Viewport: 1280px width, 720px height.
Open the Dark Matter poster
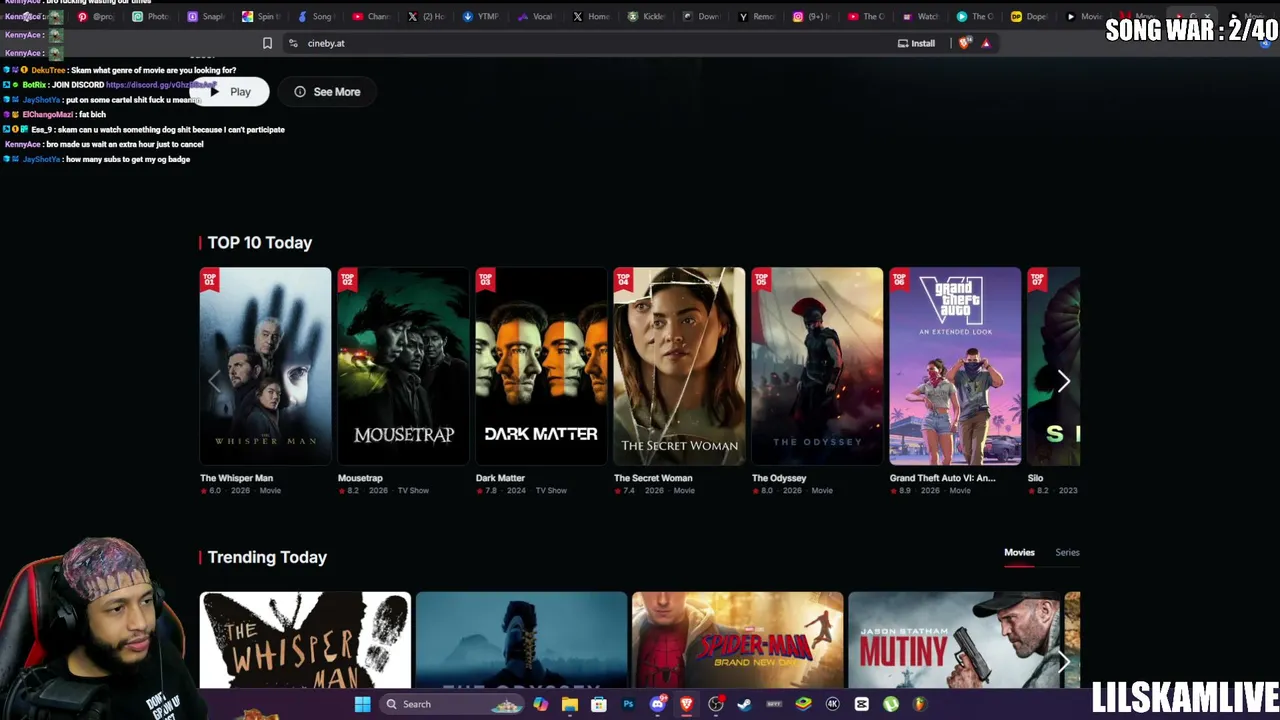541,366
